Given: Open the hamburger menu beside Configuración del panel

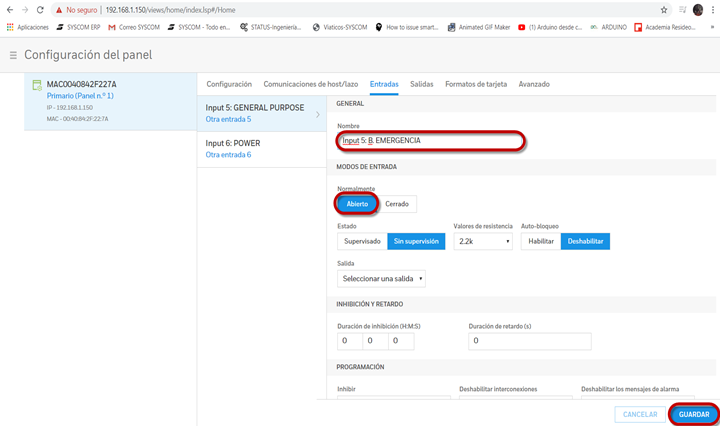Looking at the screenshot, I should 13,55.
